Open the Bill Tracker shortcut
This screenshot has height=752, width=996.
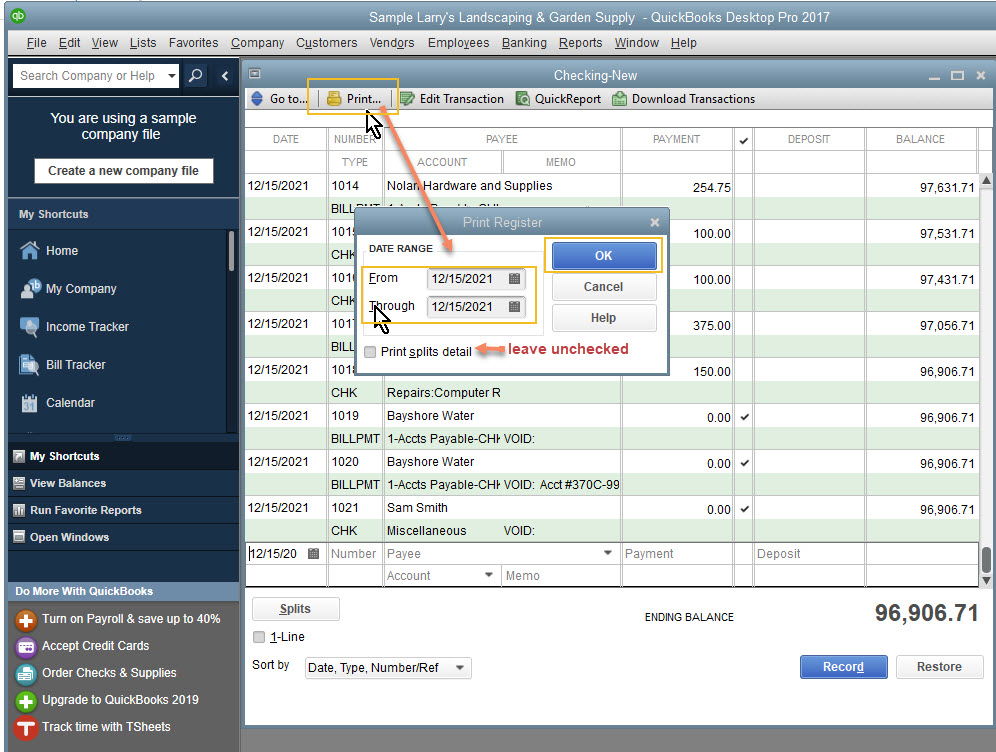point(62,365)
